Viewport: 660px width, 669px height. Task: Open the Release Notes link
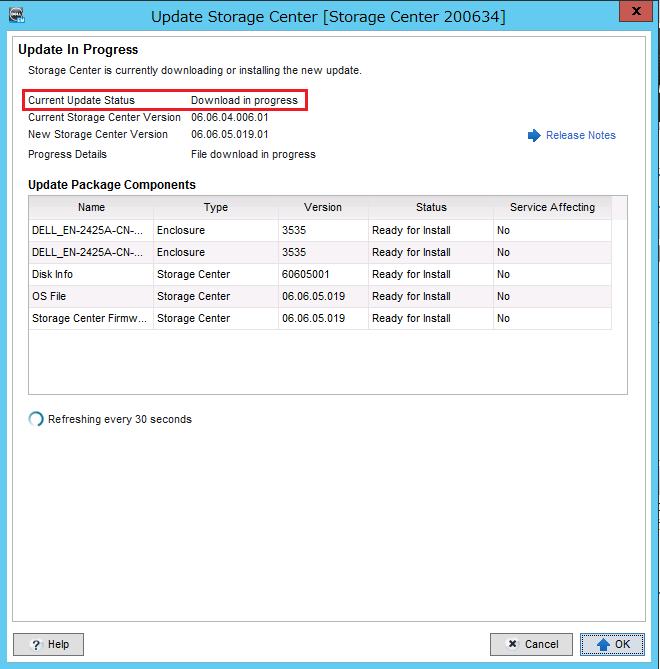(581, 135)
